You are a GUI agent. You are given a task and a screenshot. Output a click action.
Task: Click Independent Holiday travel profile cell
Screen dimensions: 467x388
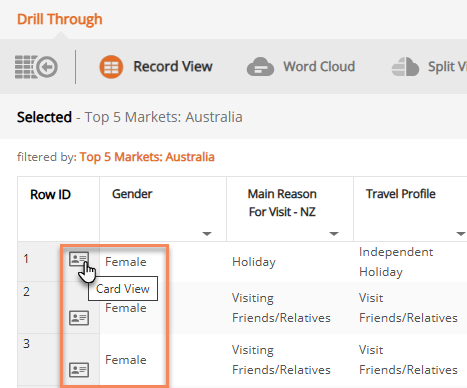click(x=396, y=262)
